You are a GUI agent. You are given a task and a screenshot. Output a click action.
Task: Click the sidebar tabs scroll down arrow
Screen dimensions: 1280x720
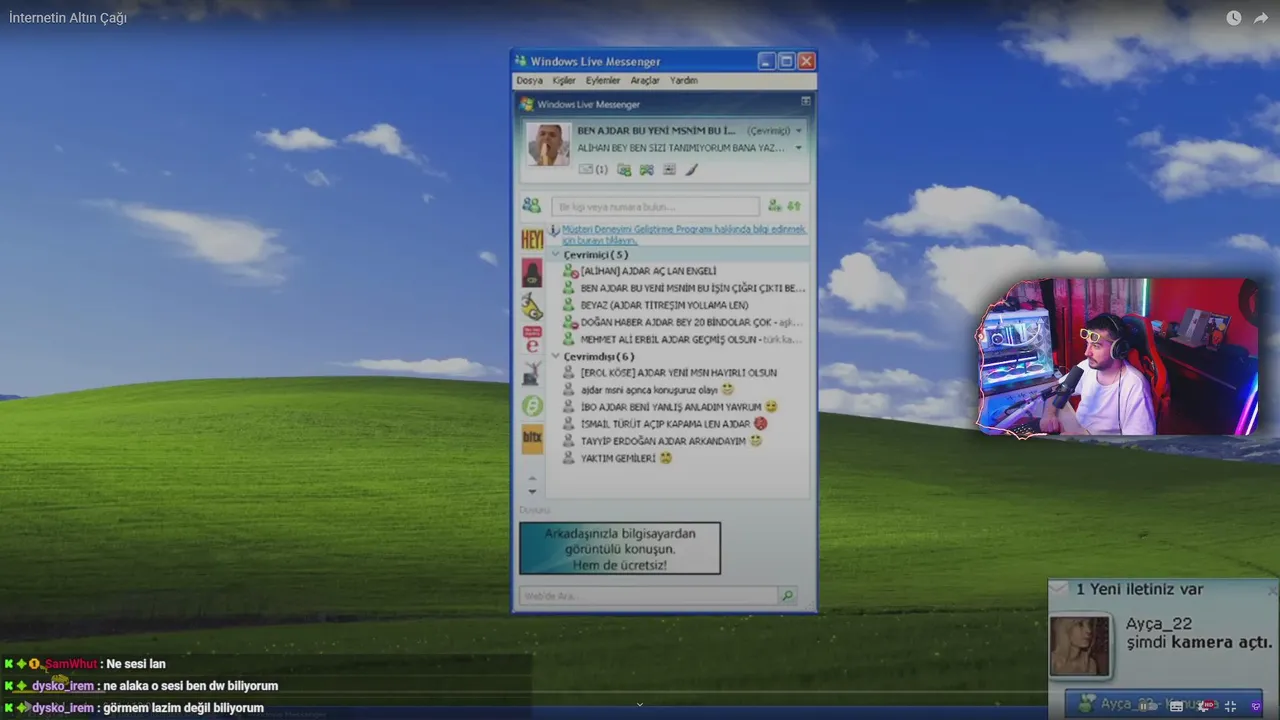click(x=532, y=491)
